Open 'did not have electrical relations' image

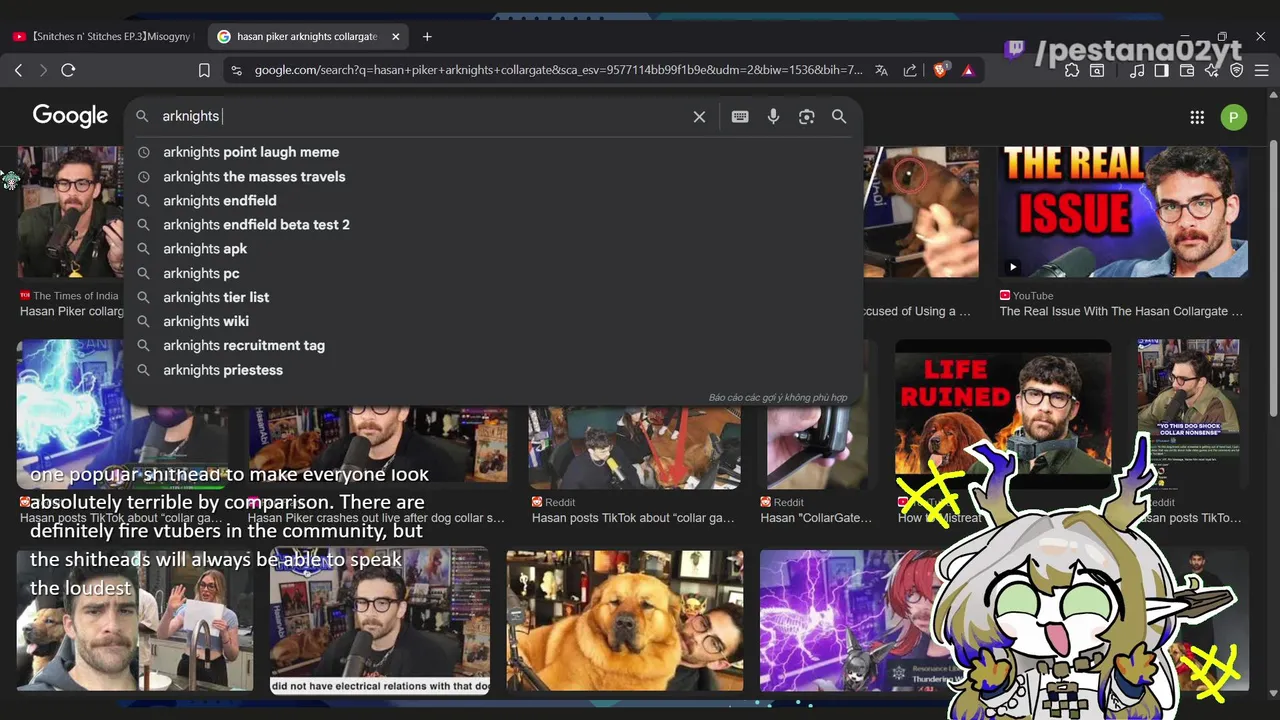pyautogui.click(x=380, y=620)
